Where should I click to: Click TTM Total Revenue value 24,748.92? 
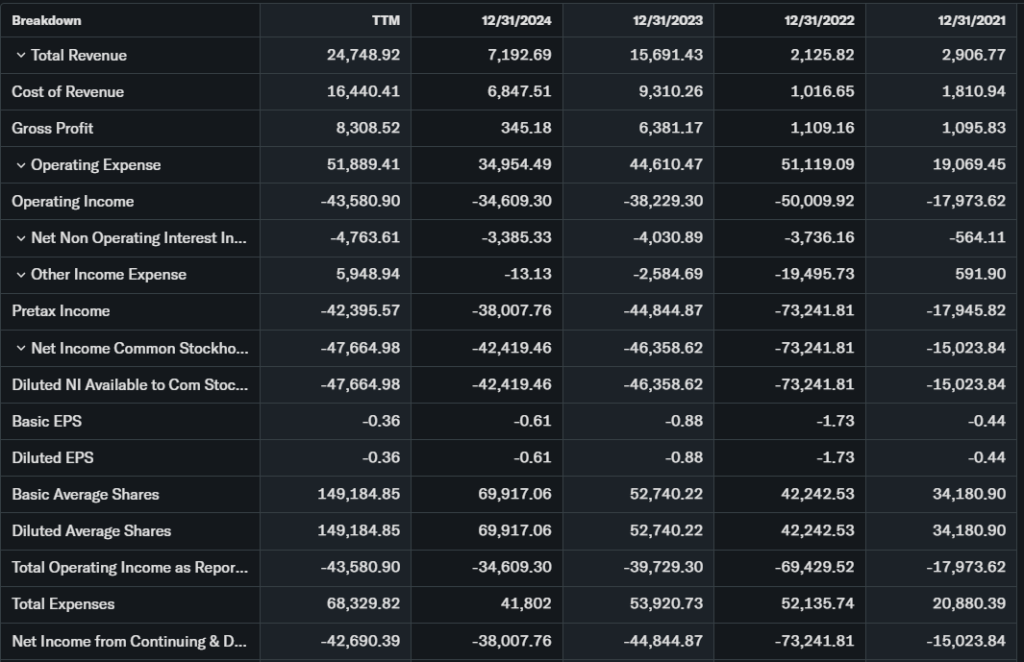(x=364, y=55)
